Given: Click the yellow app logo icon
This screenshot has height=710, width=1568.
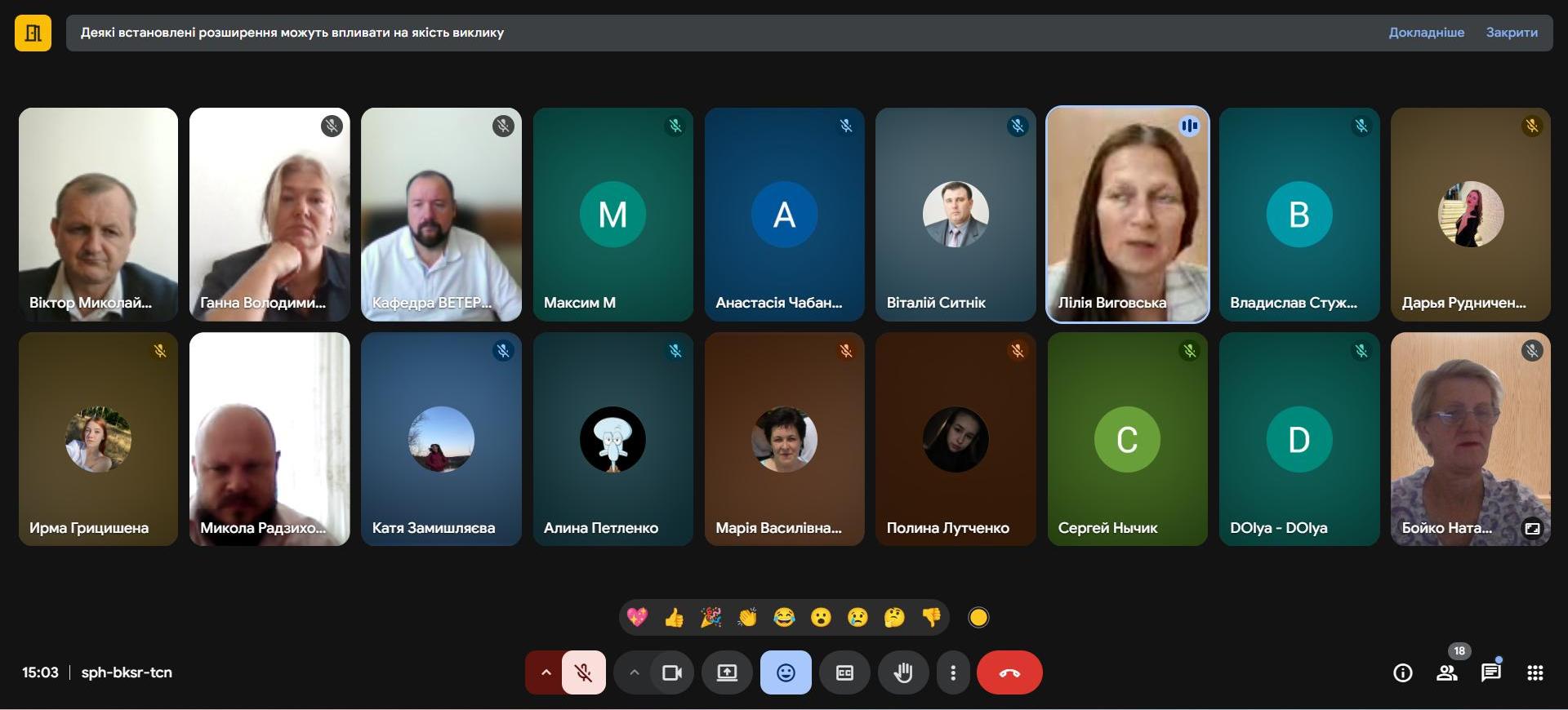Looking at the screenshot, I should click(x=33, y=33).
